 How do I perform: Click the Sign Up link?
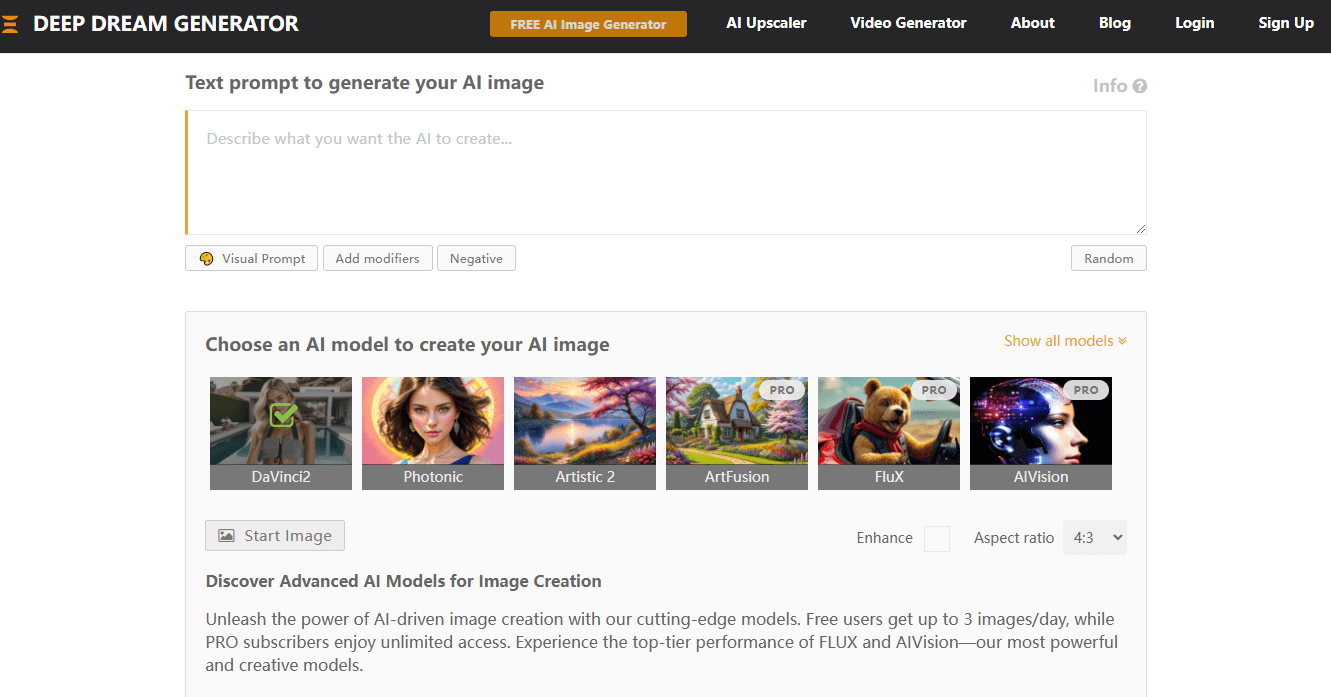click(1286, 23)
